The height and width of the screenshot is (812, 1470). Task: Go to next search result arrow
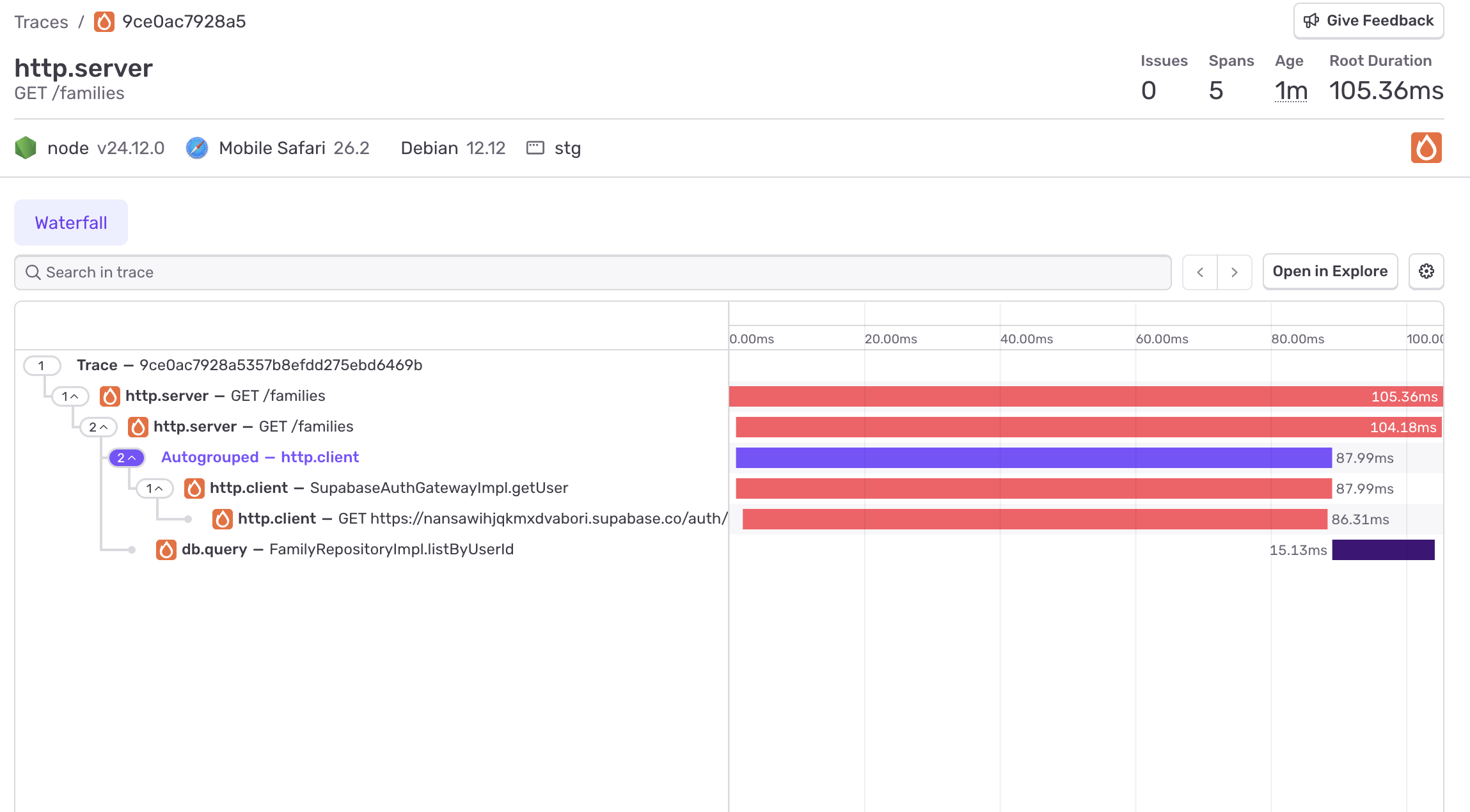1235,272
